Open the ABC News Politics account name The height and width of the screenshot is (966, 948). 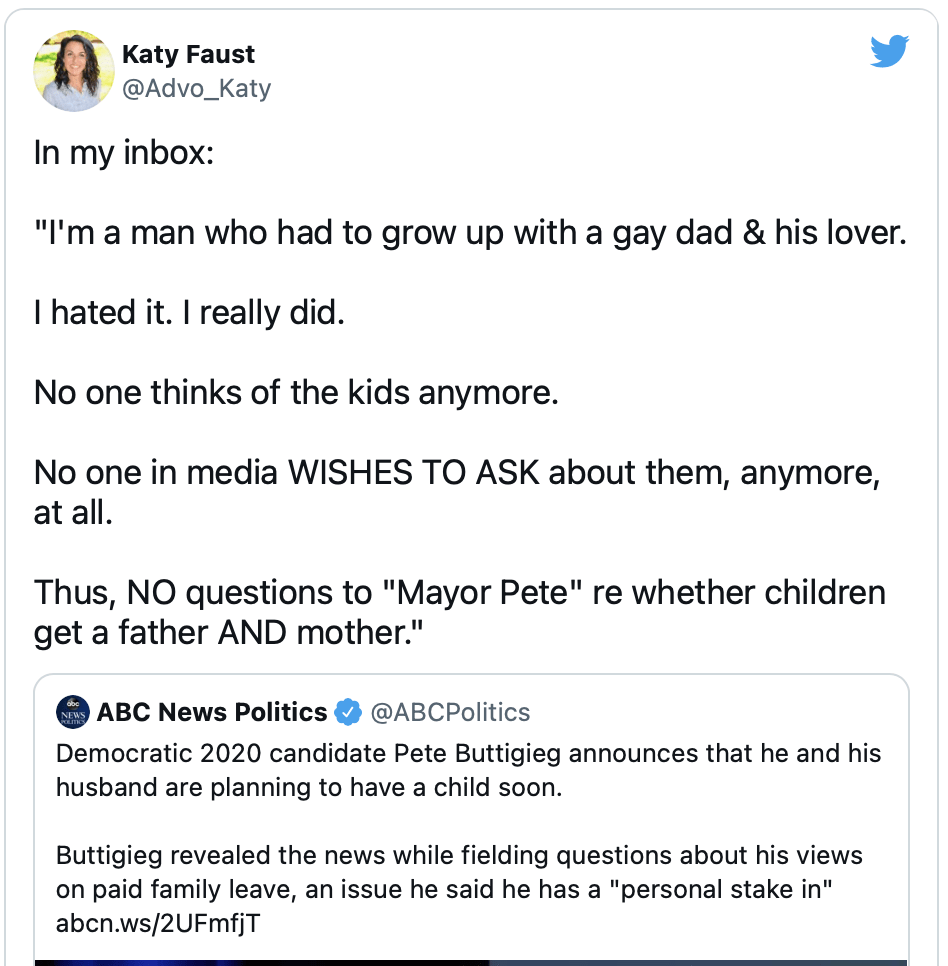pyautogui.click(x=212, y=712)
